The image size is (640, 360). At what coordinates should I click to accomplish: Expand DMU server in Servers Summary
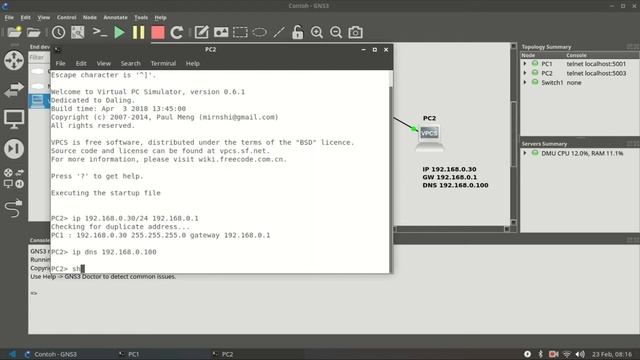pyautogui.click(x=525, y=153)
